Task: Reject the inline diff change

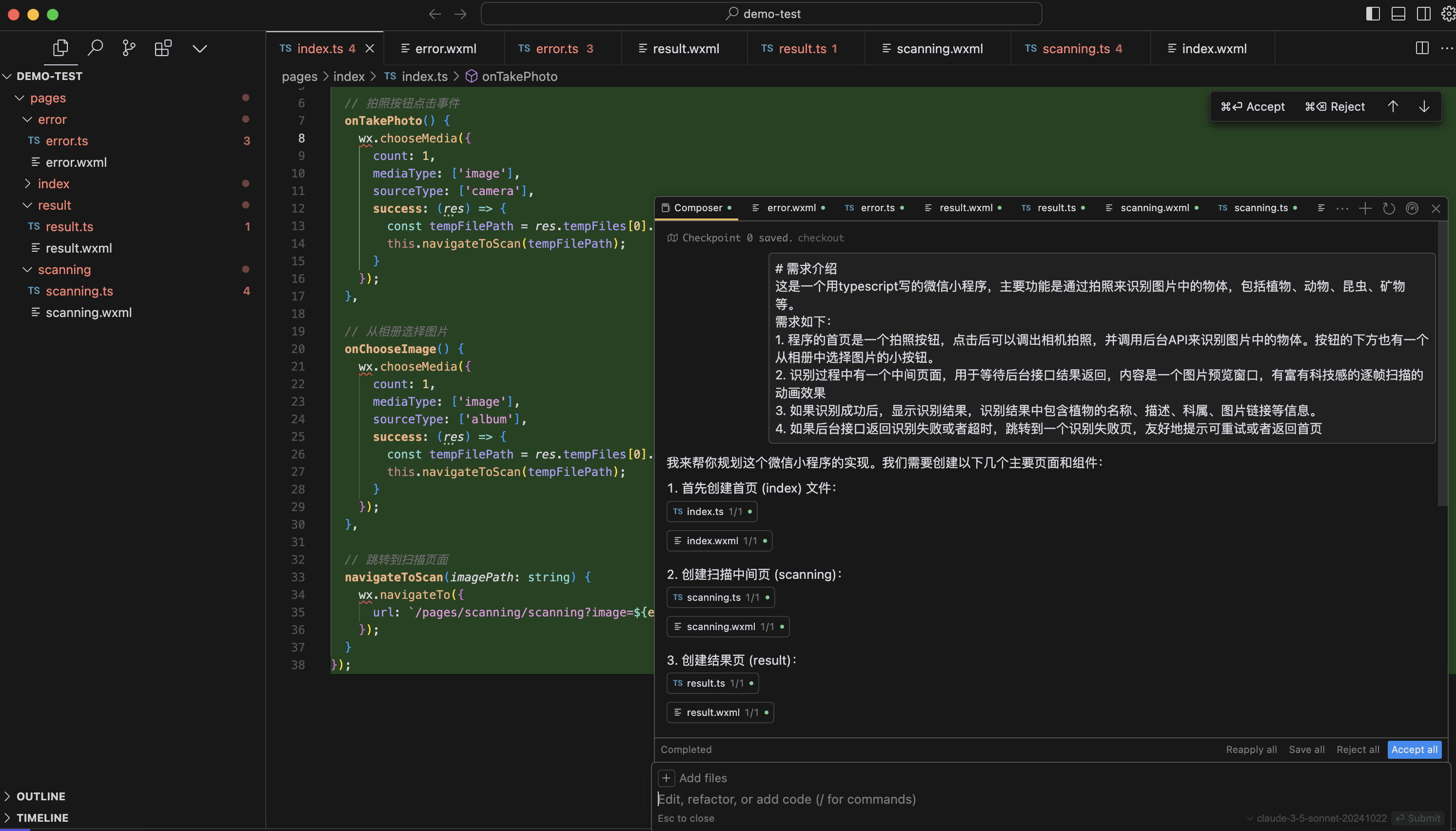Action: point(1335,106)
